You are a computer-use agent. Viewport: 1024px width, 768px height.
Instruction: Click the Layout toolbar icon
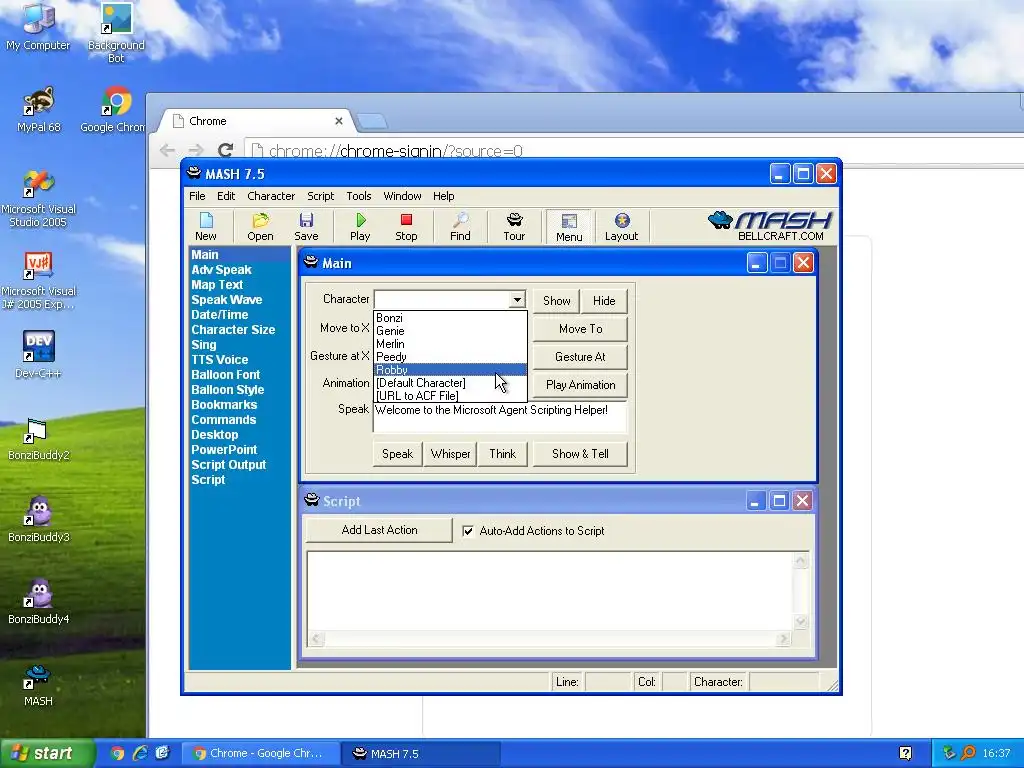coord(621,227)
